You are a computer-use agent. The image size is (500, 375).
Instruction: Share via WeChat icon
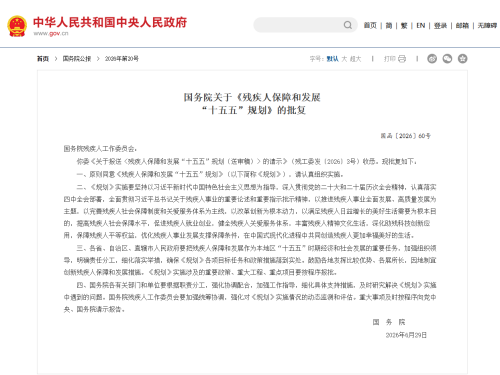(x=447, y=59)
